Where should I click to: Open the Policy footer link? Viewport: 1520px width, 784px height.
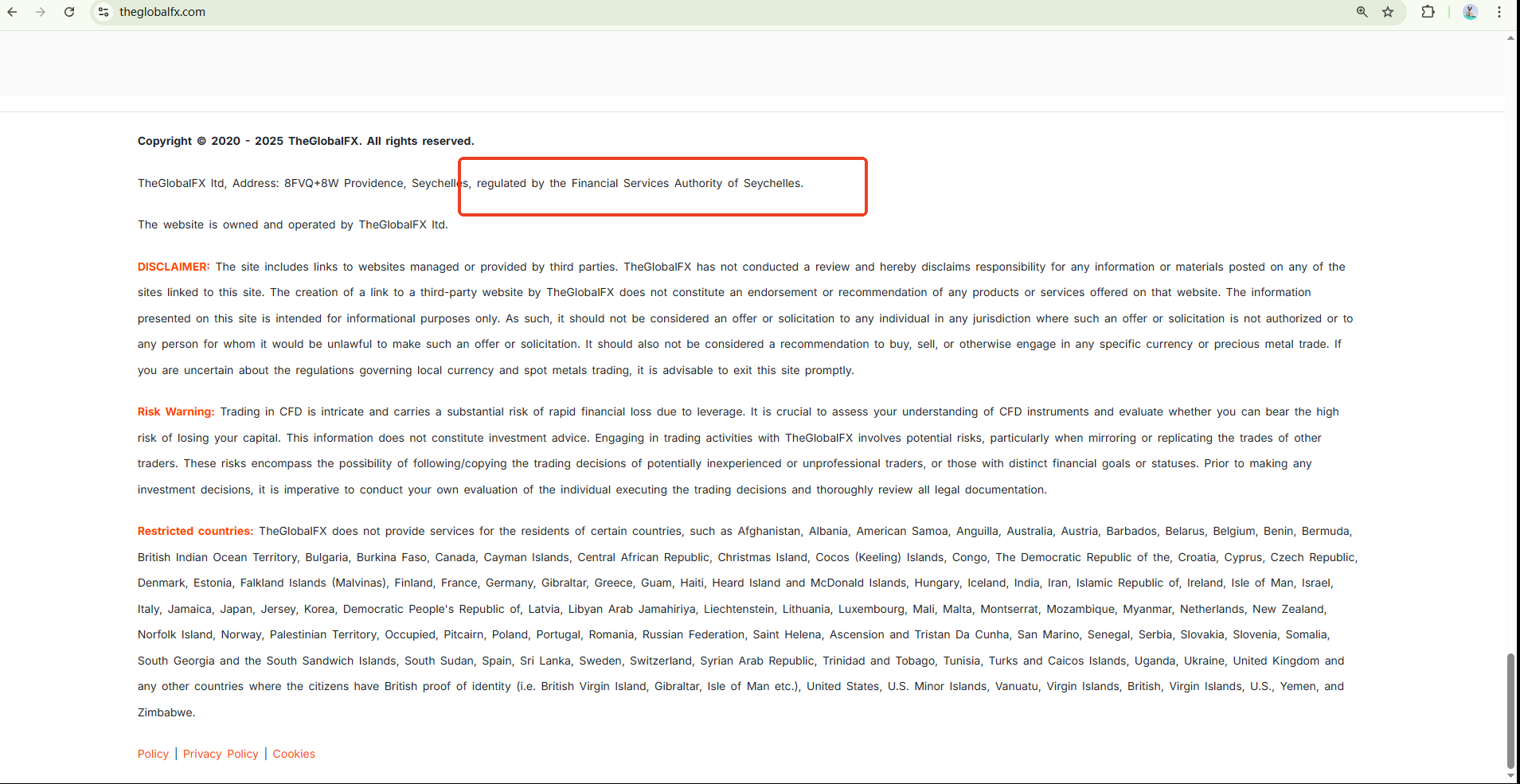point(153,754)
